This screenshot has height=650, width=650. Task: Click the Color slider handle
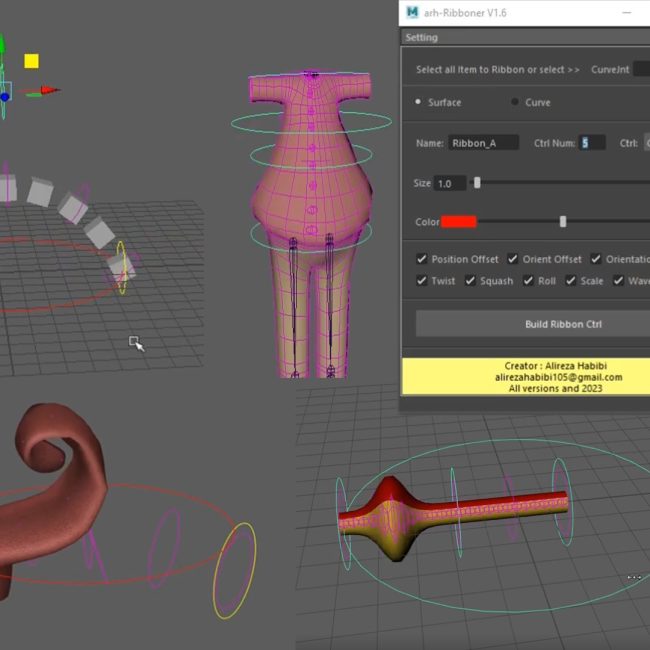point(563,222)
